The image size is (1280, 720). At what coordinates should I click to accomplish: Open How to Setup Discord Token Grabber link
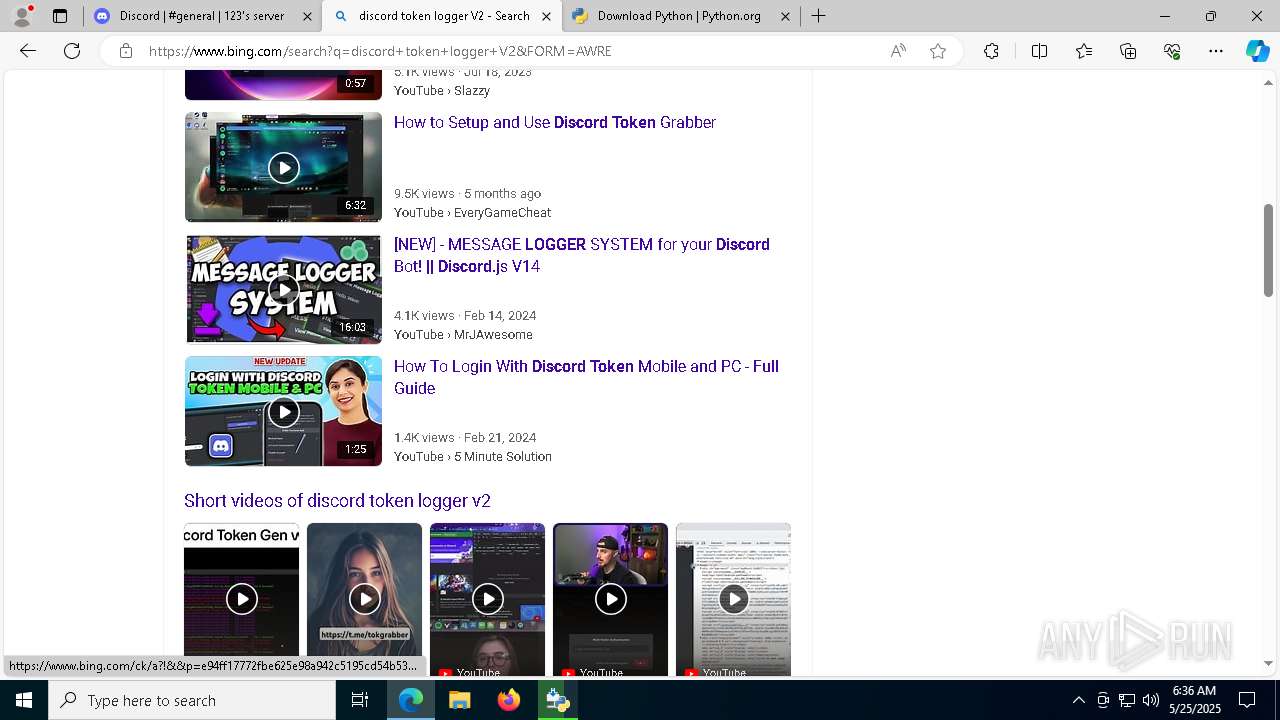[554, 122]
